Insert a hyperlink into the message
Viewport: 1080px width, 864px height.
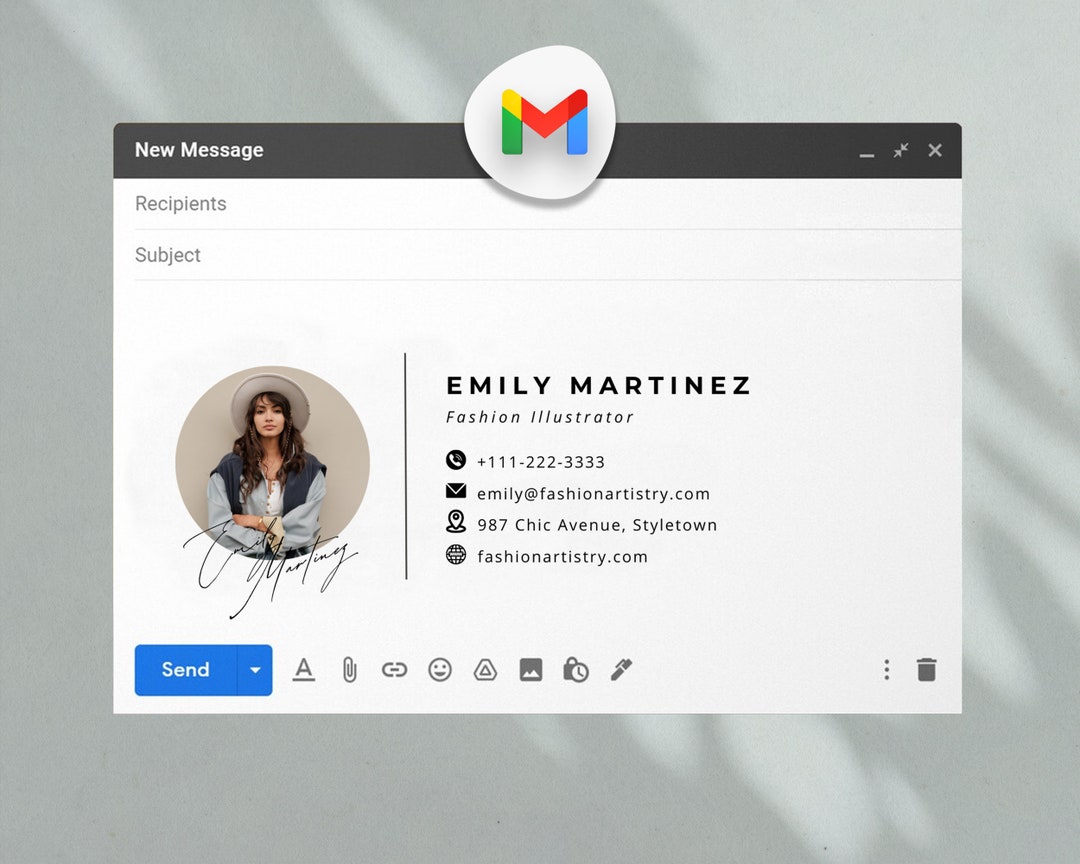pyautogui.click(x=394, y=670)
